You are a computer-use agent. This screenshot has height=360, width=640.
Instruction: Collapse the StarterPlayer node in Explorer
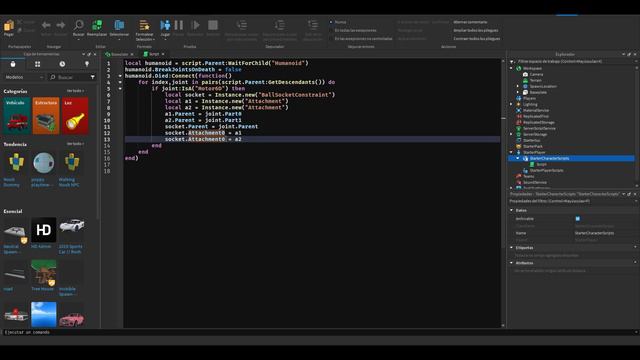click(x=511, y=152)
